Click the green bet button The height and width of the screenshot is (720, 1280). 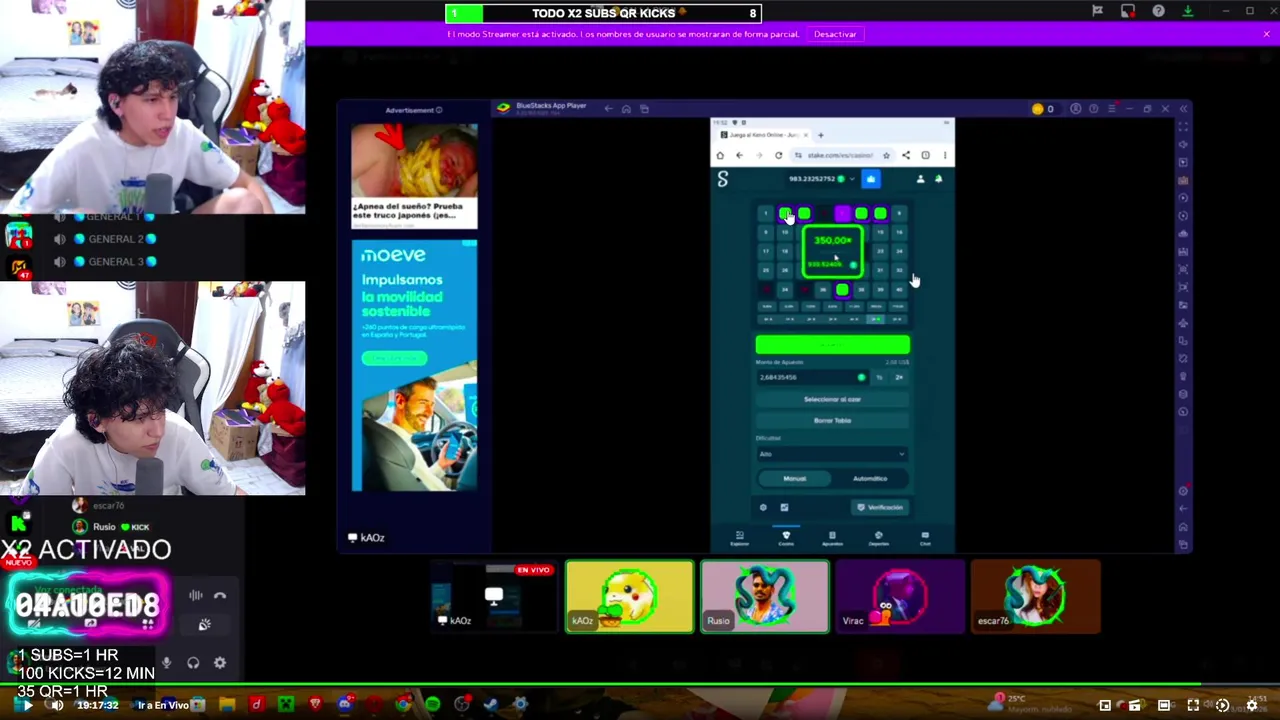pyautogui.click(x=832, y=345)
